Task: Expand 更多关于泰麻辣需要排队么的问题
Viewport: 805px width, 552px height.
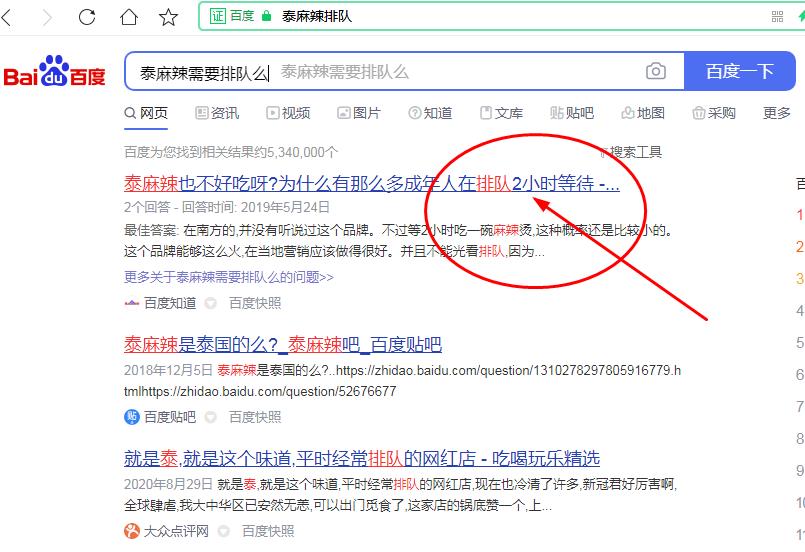Action: (x=229, y=276)
